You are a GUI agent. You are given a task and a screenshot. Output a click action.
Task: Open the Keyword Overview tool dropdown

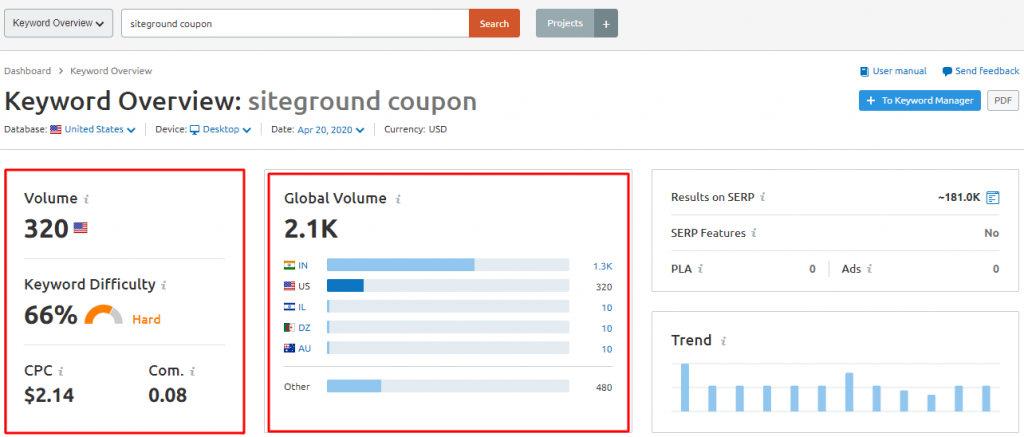58,24
